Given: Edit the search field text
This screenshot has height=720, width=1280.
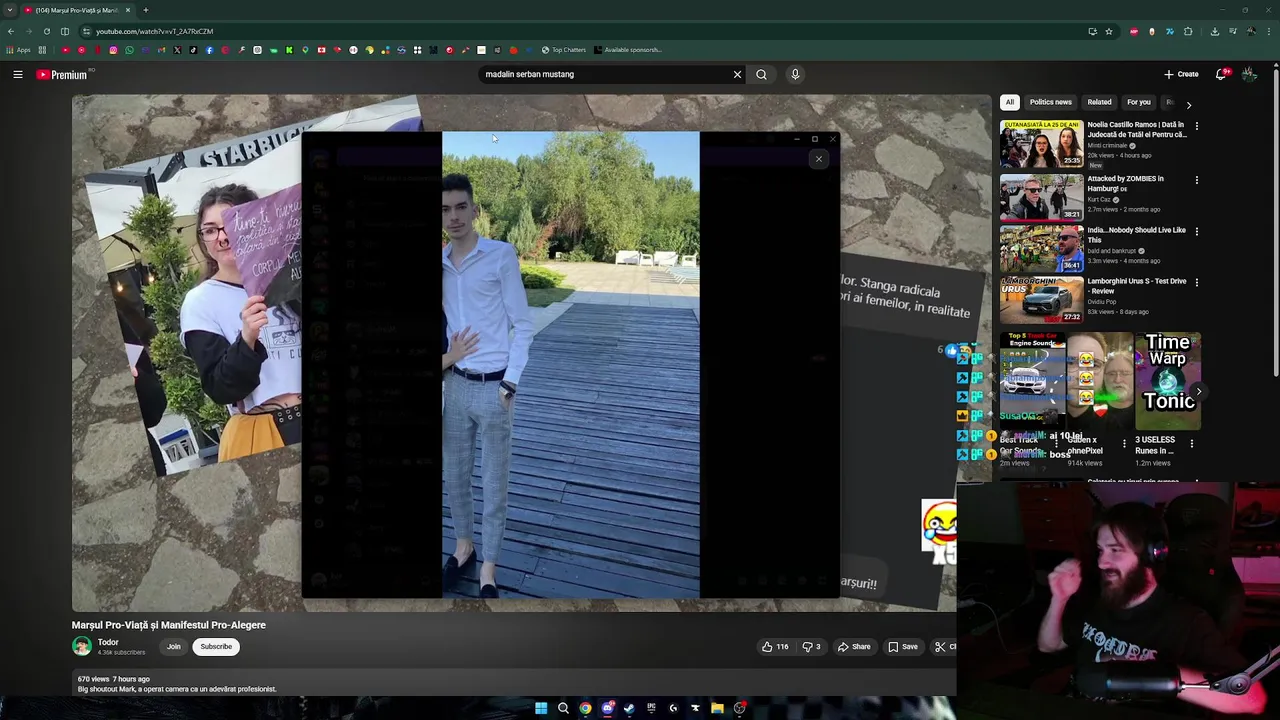Looking at the screenshot, I should (x=605, y=74).
